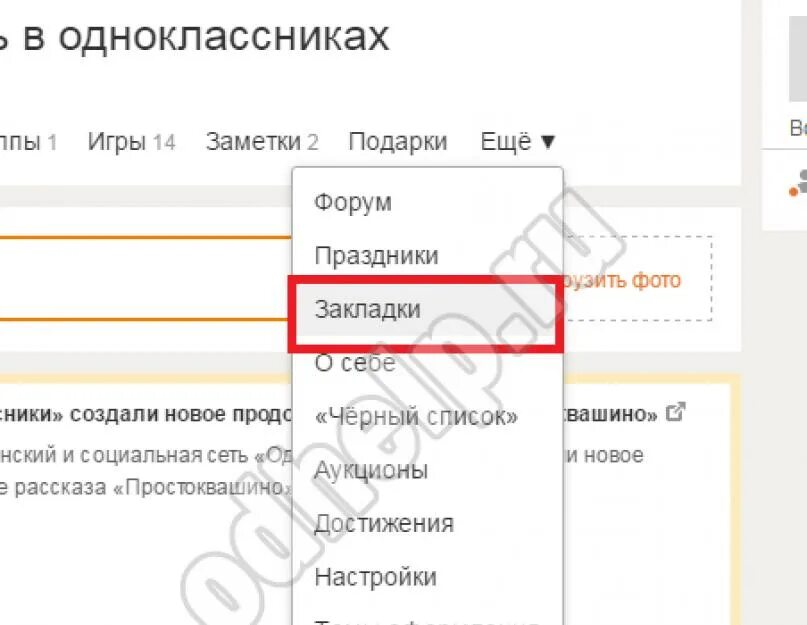Viewport: 807px width, 625px height.
Task: Click the orange-bordered status input field
Action: click(146, 279)
